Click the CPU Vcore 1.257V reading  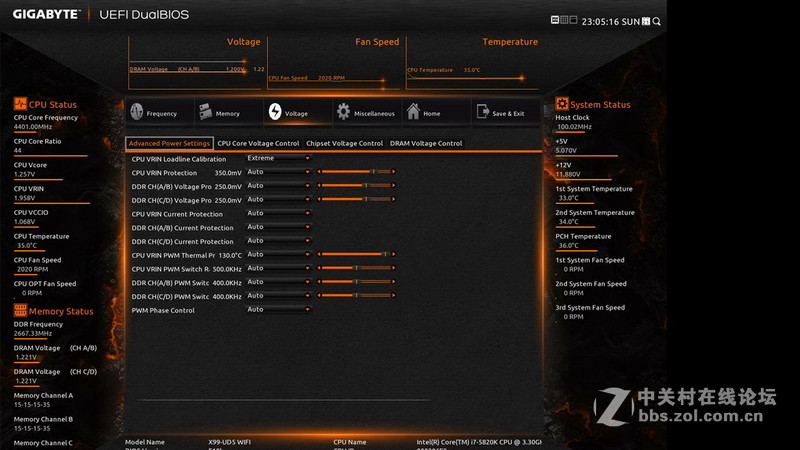tap(24, 174)
